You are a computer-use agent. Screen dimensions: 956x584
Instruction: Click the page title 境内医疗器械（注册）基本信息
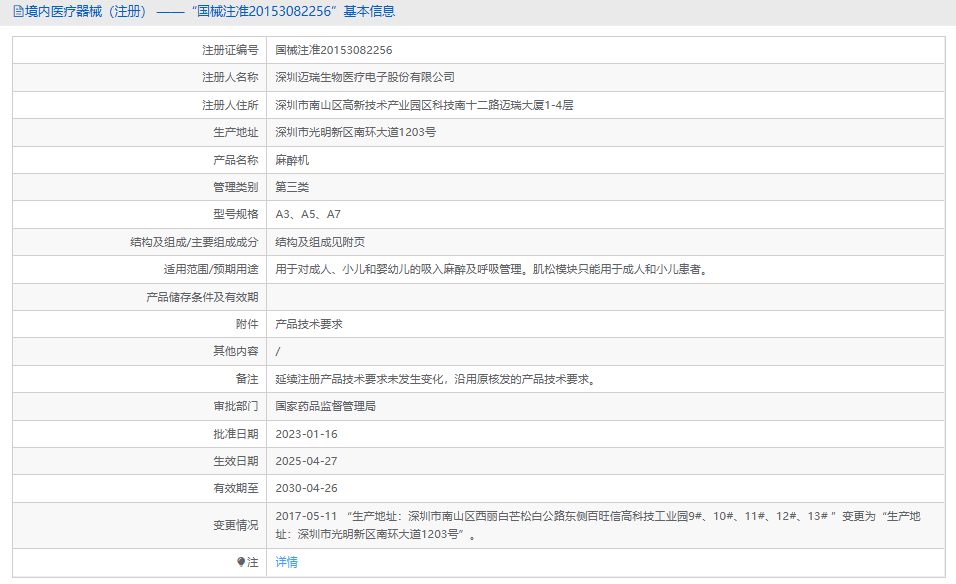210,12
